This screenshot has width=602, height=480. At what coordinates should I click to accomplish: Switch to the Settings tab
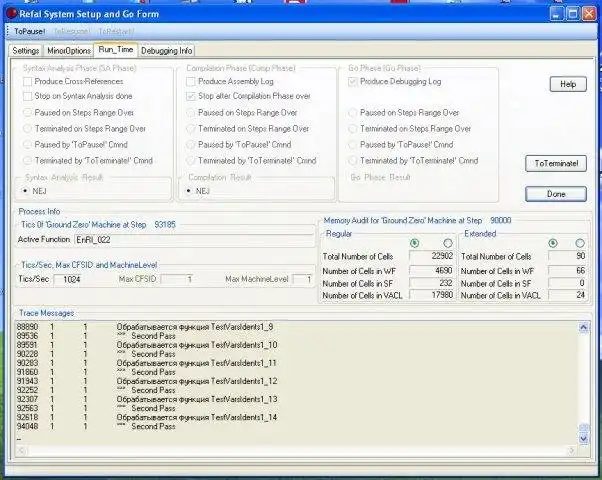click(x=26, y=51)
